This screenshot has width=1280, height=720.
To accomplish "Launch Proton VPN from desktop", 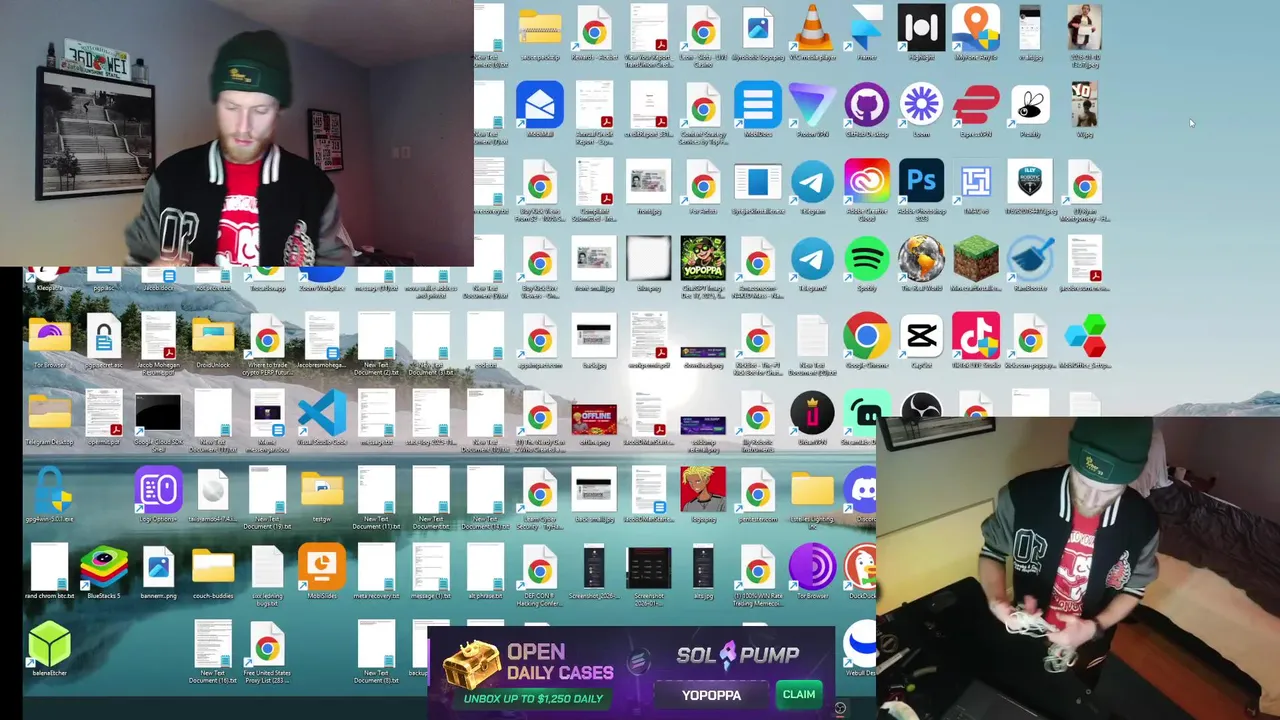I will tap(812, 105).
